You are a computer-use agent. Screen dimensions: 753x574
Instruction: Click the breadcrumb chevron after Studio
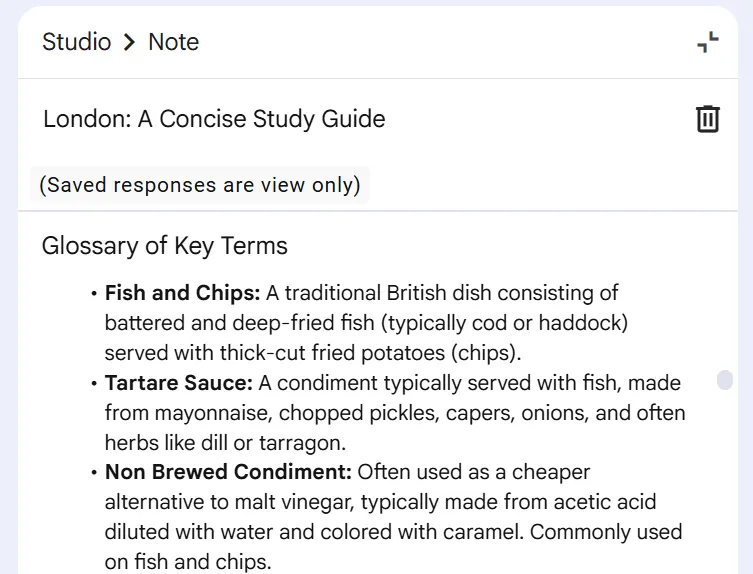pyautogui.click(x=129, y=43)
